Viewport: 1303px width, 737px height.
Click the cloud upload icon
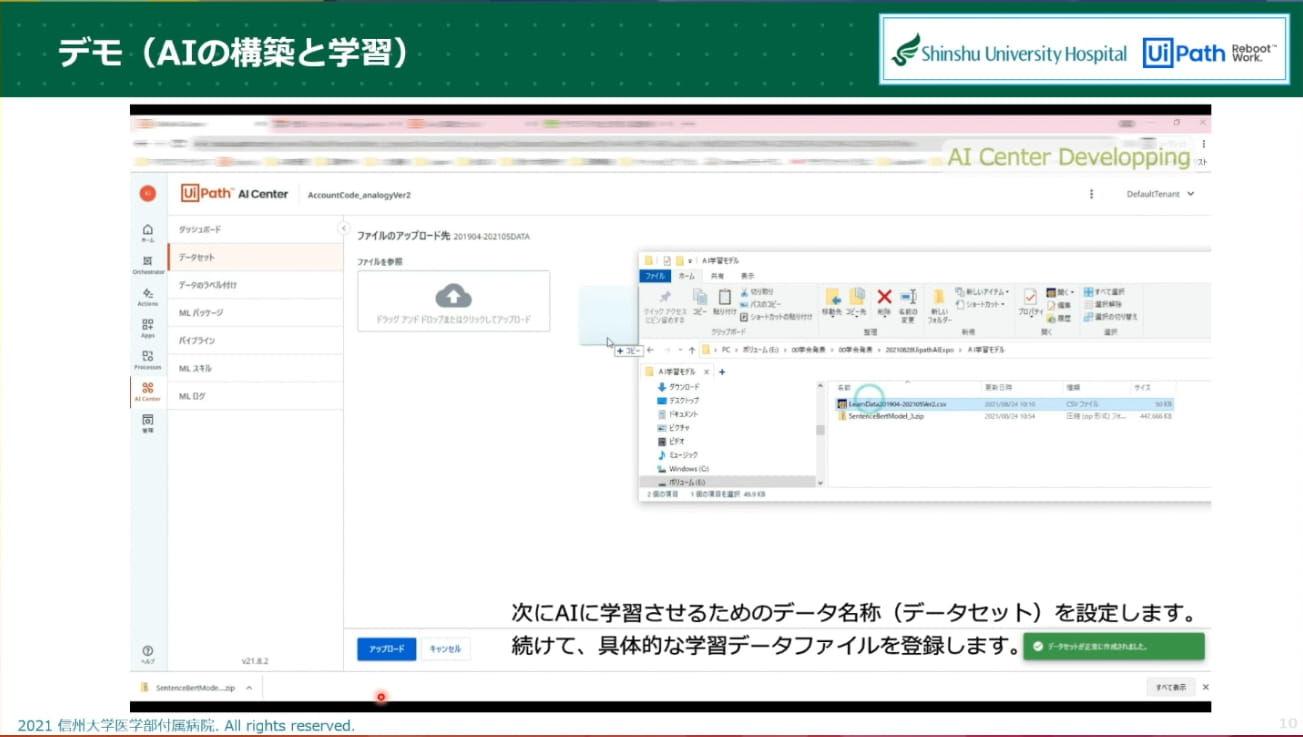point(454,295)
